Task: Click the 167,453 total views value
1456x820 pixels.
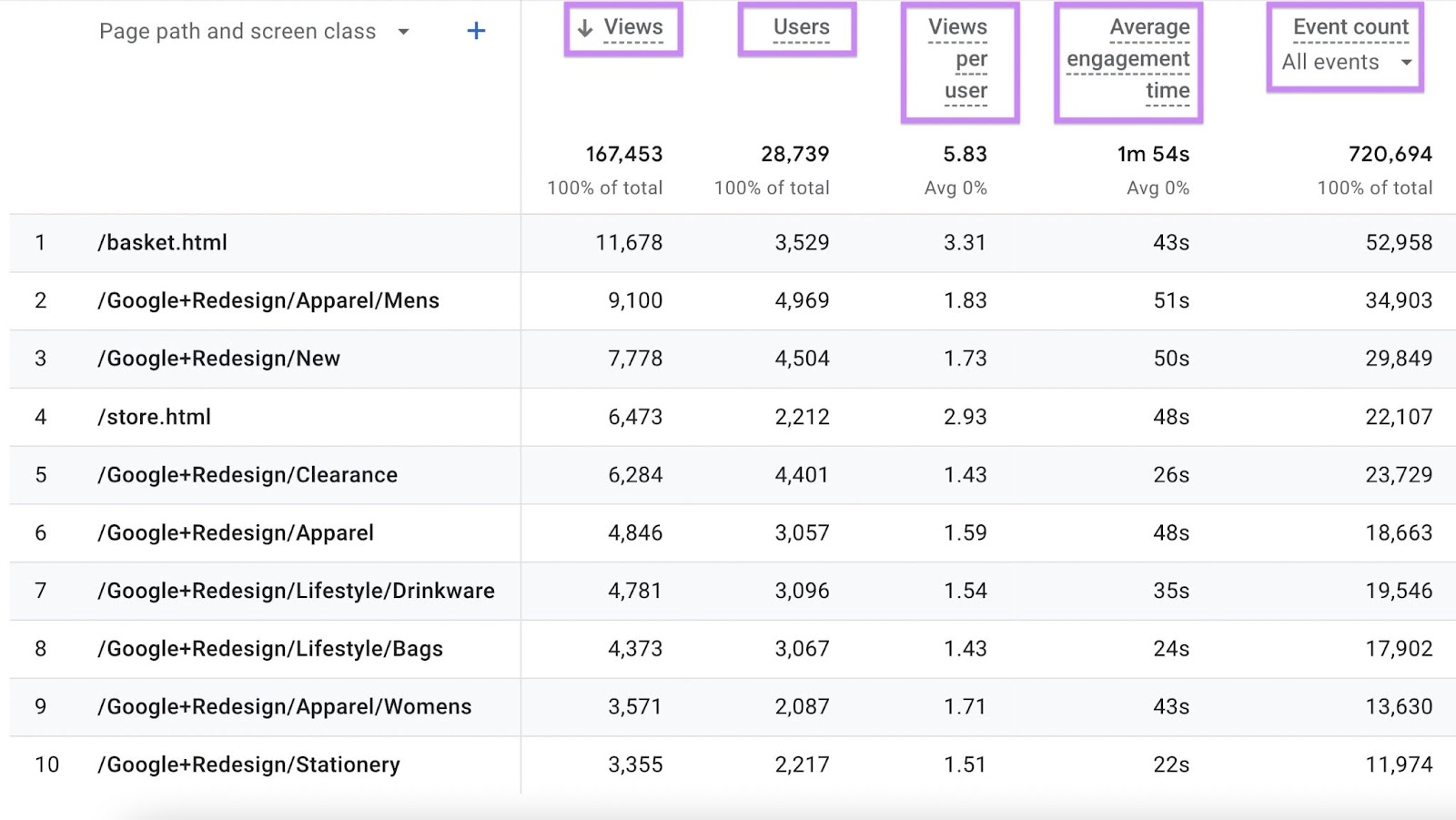Action: coord(623,155)
